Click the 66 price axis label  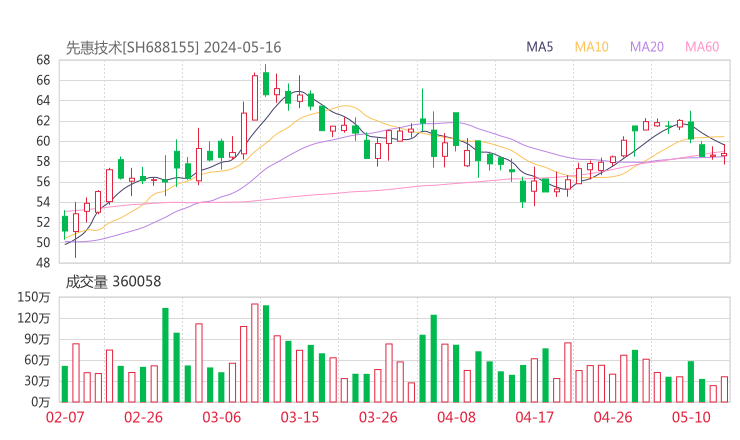pyautogui.click(x=43, y=80)
